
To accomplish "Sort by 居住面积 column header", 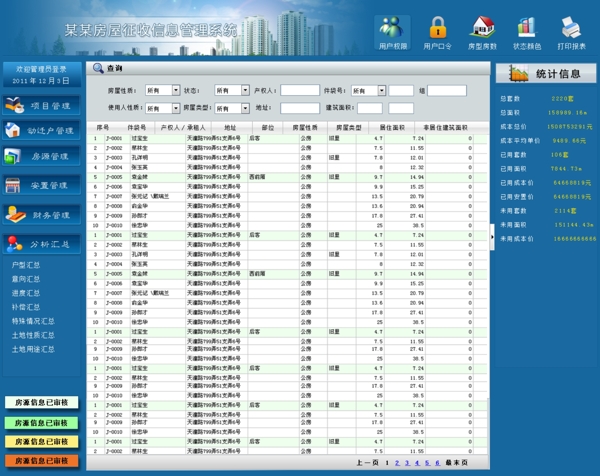I will [x=392, y=127].
